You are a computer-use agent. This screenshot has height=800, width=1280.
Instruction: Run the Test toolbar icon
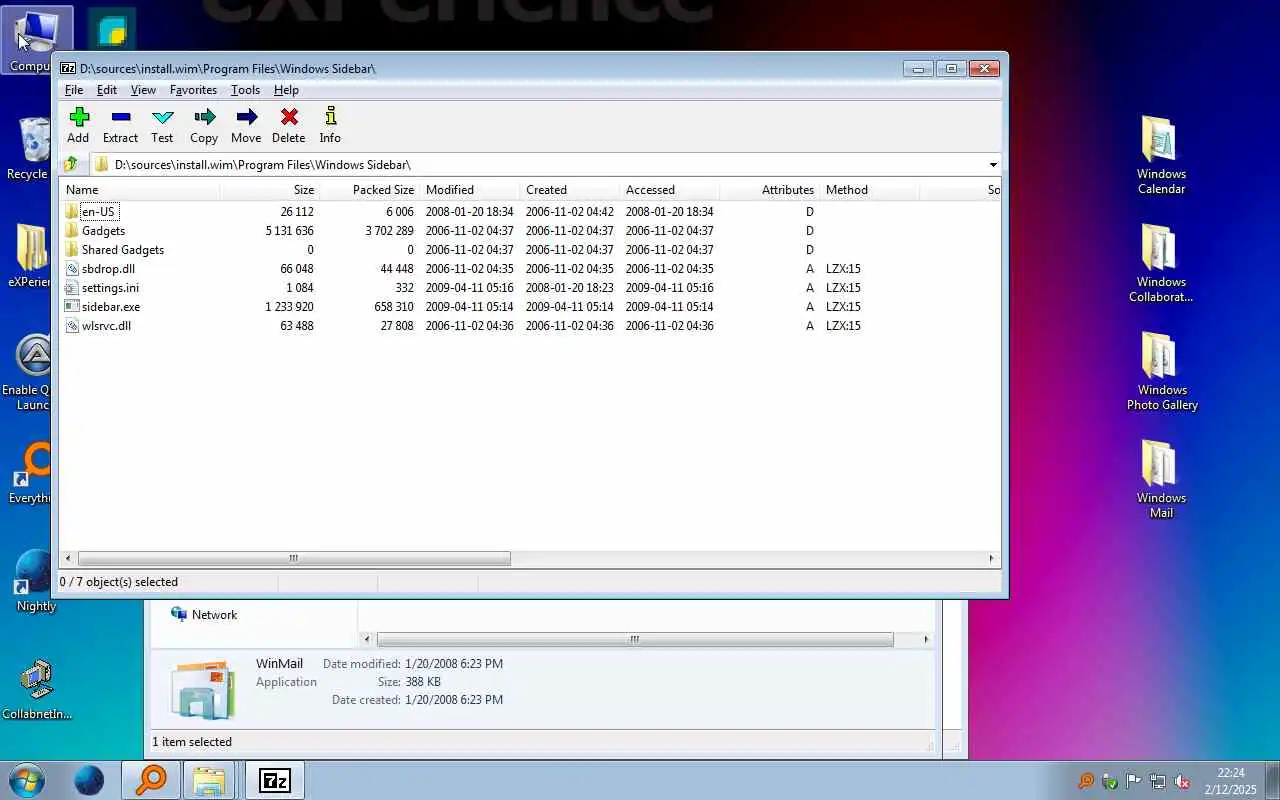[x=163, y=117]
